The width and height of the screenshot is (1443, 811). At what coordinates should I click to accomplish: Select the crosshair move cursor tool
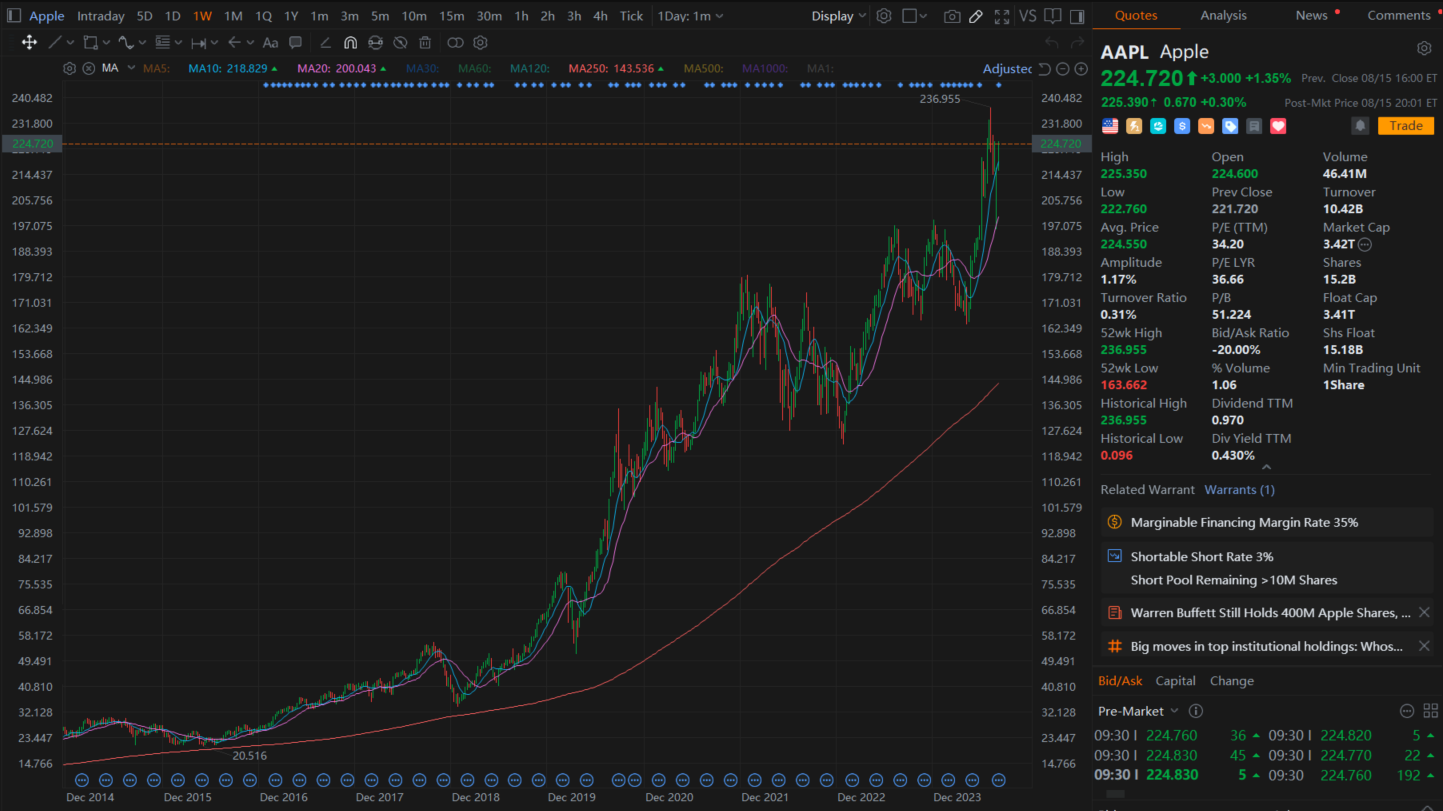(x=29, y=42)
